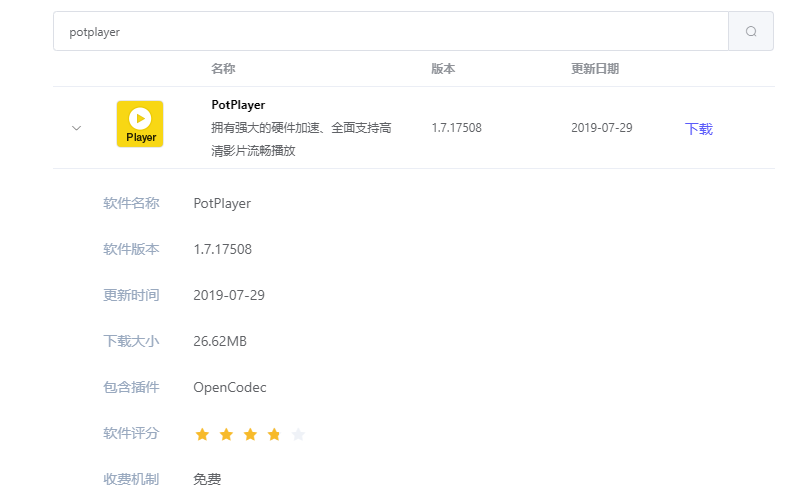Click version 1.7.17508 in the table row
Image resolution: width=808 pixels, height=503 pixels.
click(457, 128)
